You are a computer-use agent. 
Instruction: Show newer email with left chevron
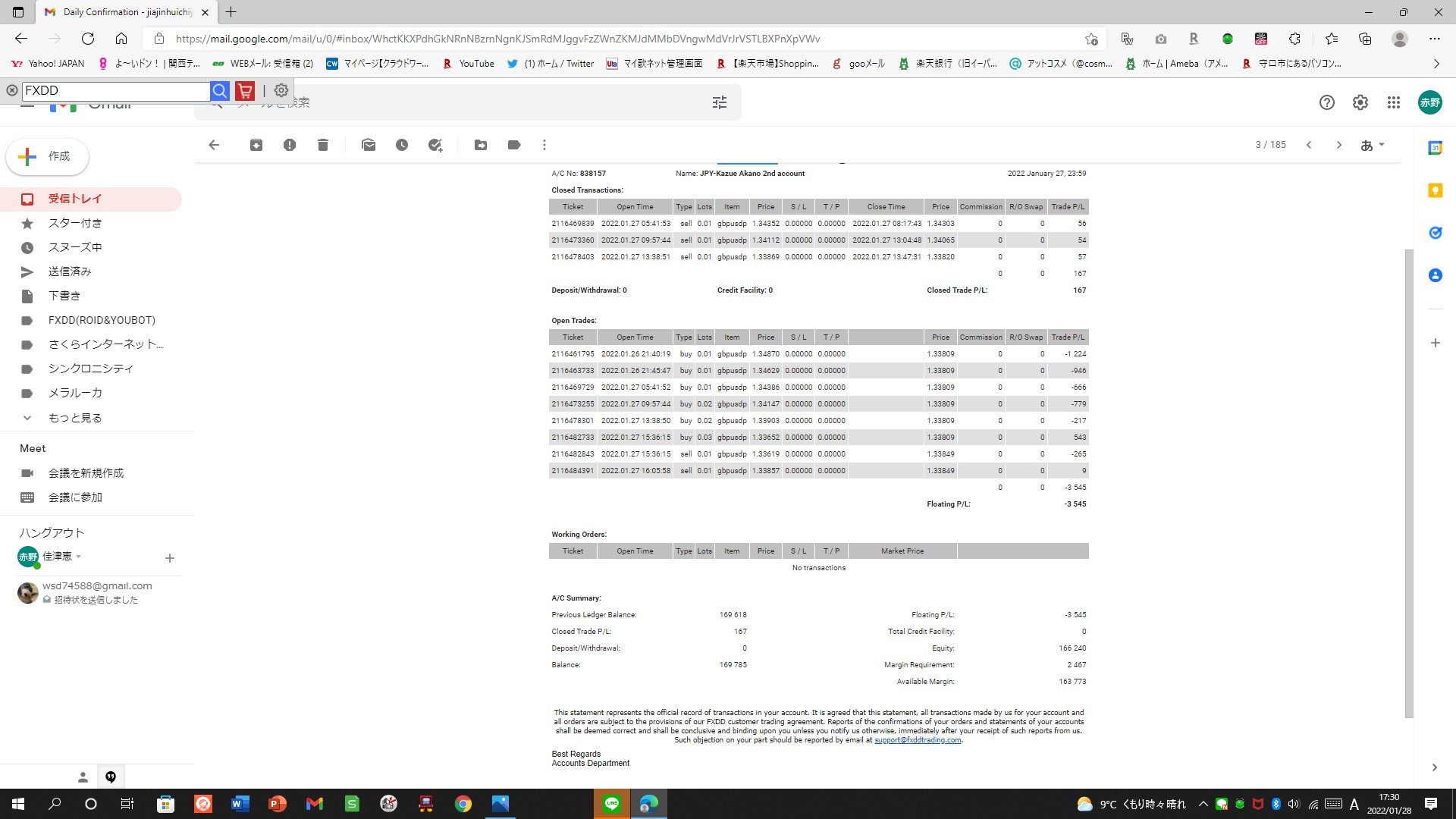tap(1309, 145)
